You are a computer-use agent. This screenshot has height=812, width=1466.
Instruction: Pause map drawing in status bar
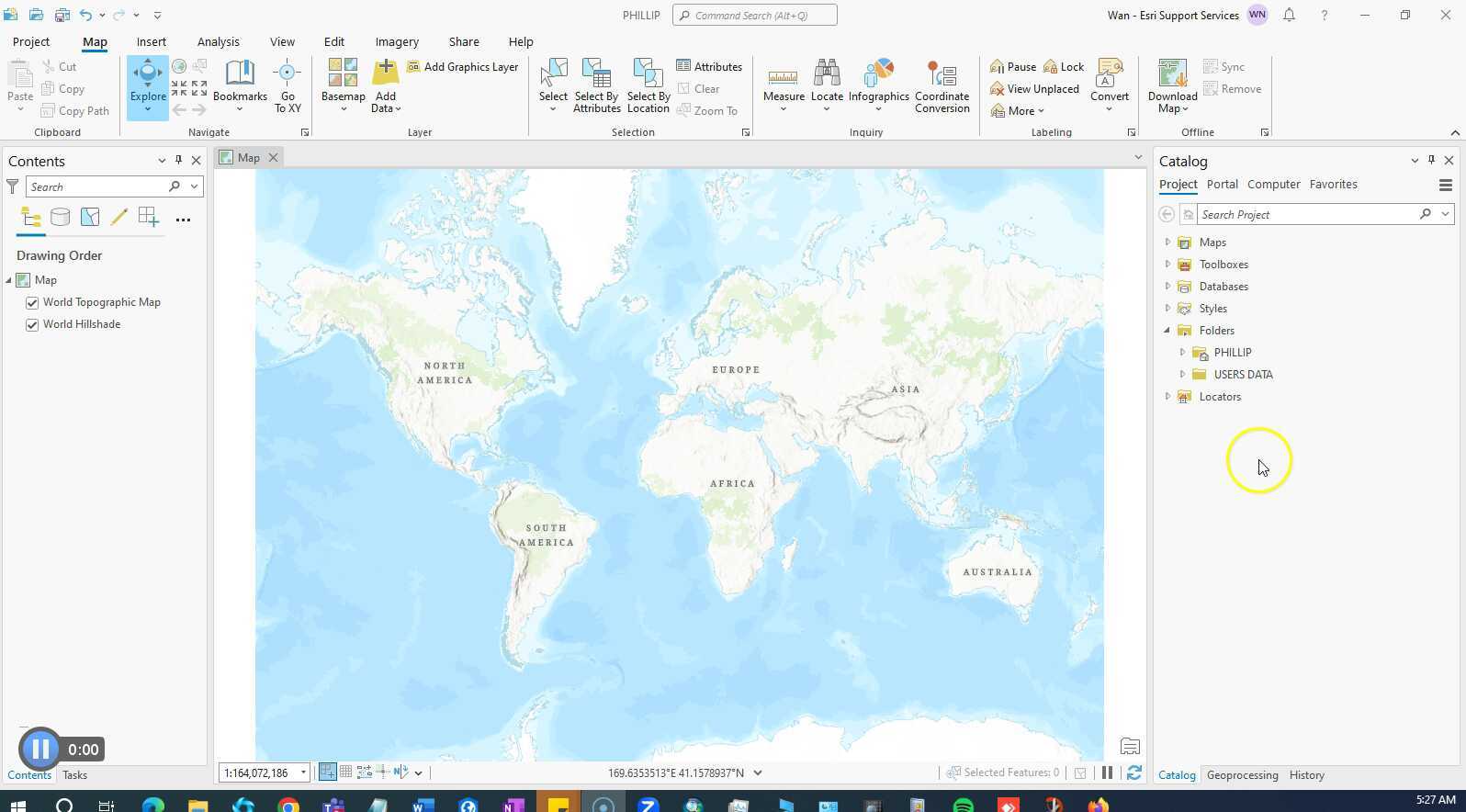pyautogui.click(x=1107, y=773)
